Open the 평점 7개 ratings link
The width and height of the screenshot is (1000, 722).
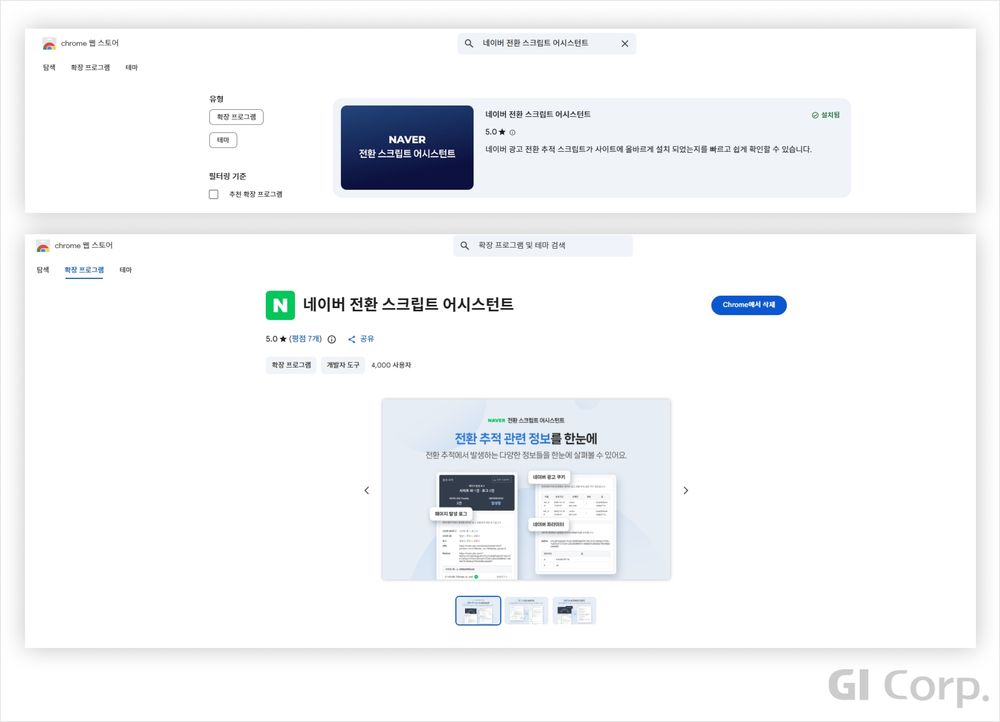(305, 339)
